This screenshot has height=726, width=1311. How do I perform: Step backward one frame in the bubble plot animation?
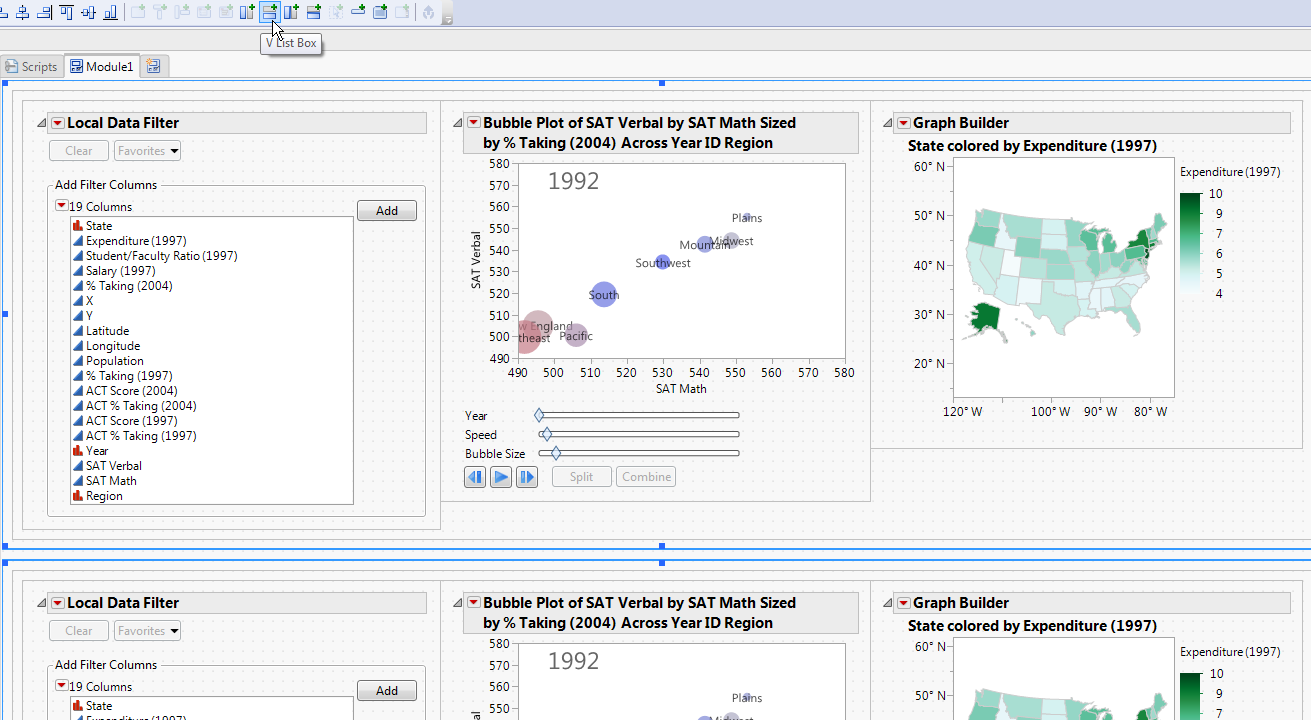475,477
